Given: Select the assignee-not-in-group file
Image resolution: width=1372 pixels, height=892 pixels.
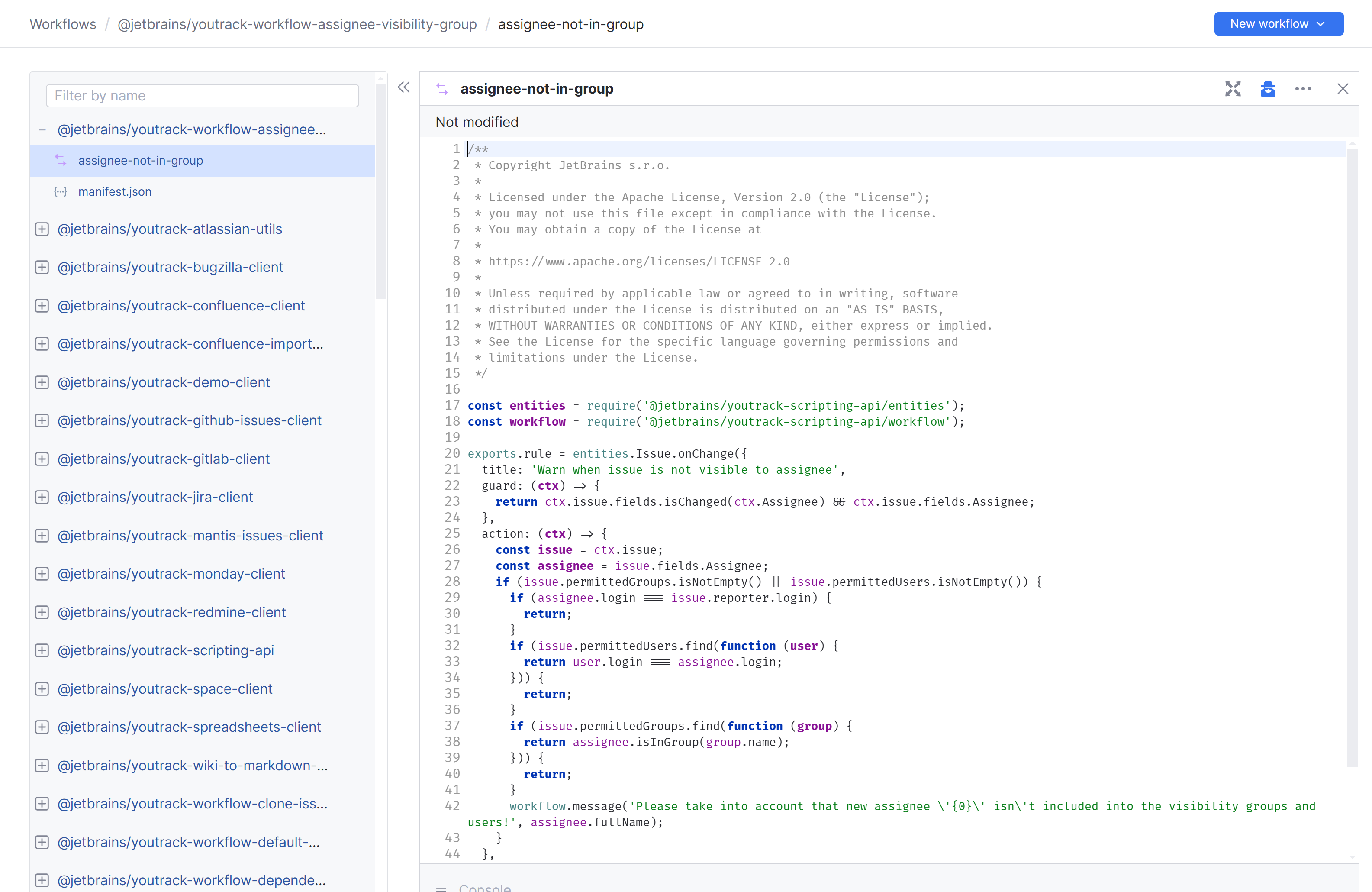Looking at the screenshot, I should [x=141, y=160].
